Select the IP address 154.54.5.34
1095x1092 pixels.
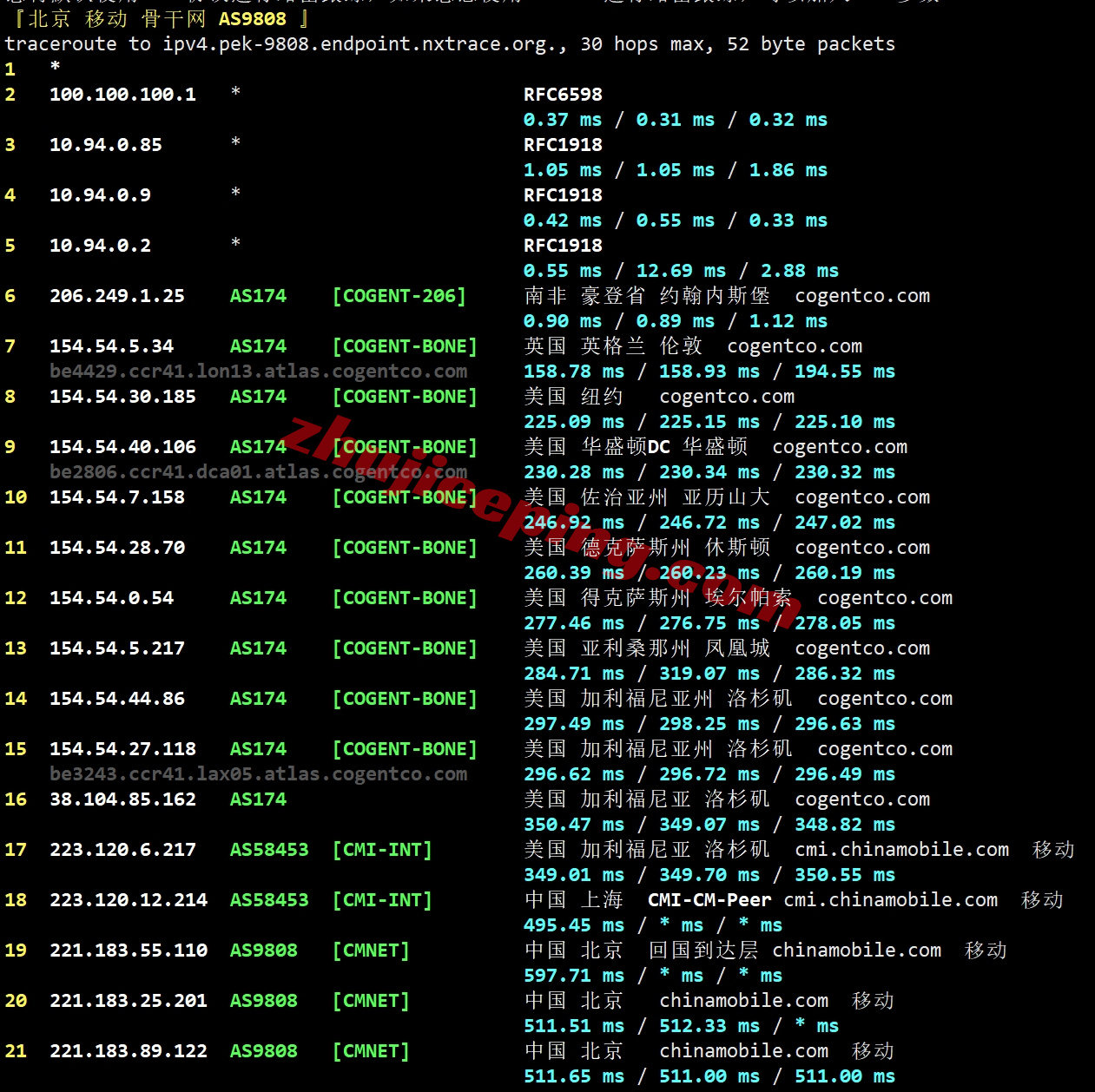pos(111,346)
